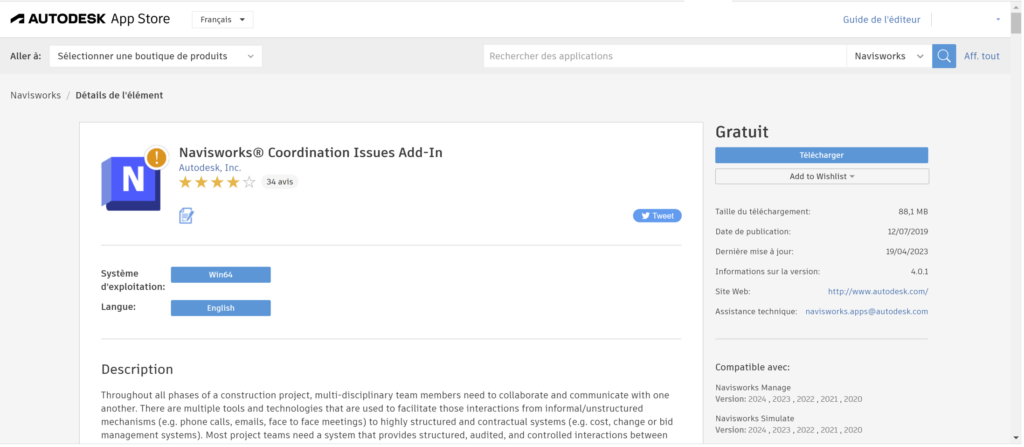
Task: Click the blue search magnifier button
Action: [943, 56]
